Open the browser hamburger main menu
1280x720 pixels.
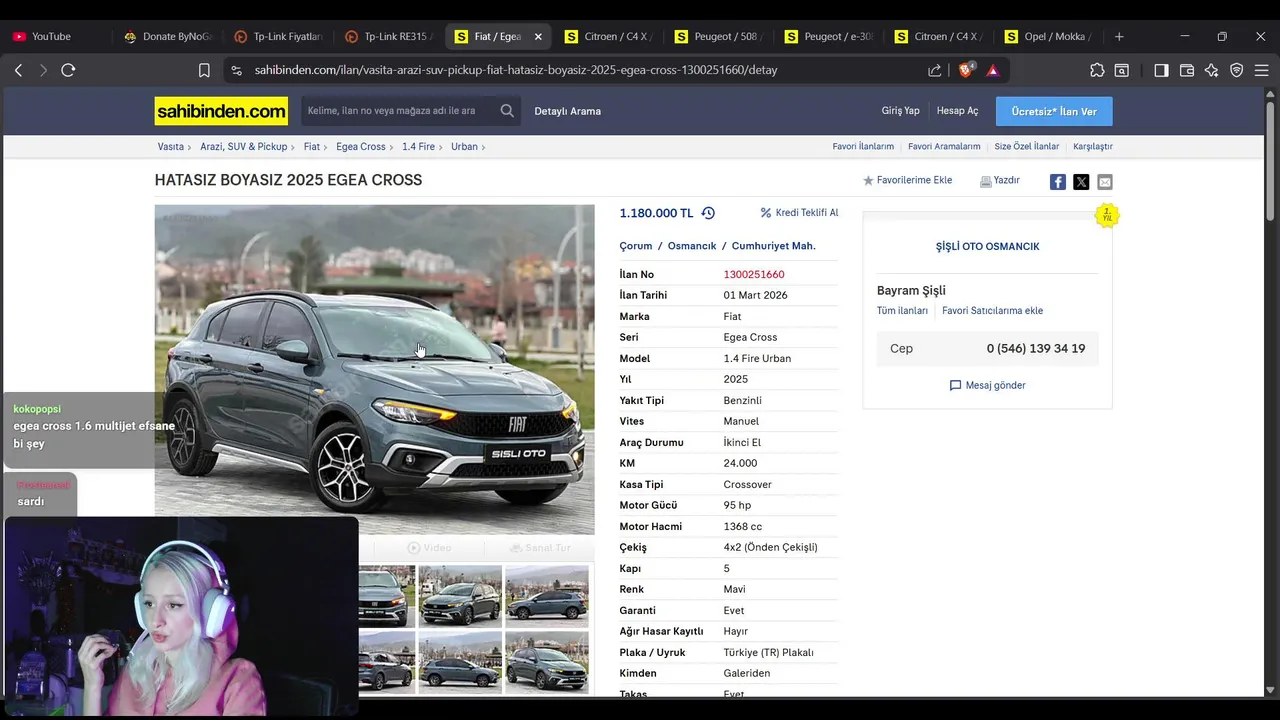1262,70
